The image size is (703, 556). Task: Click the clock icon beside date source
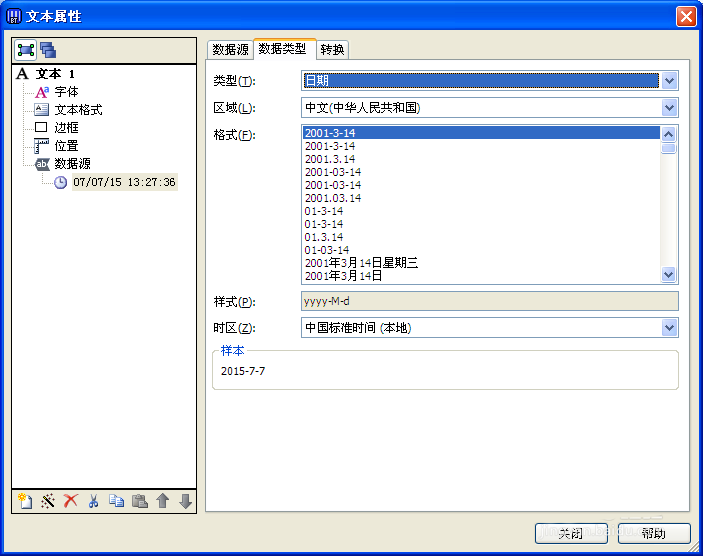tap(61, 182)
